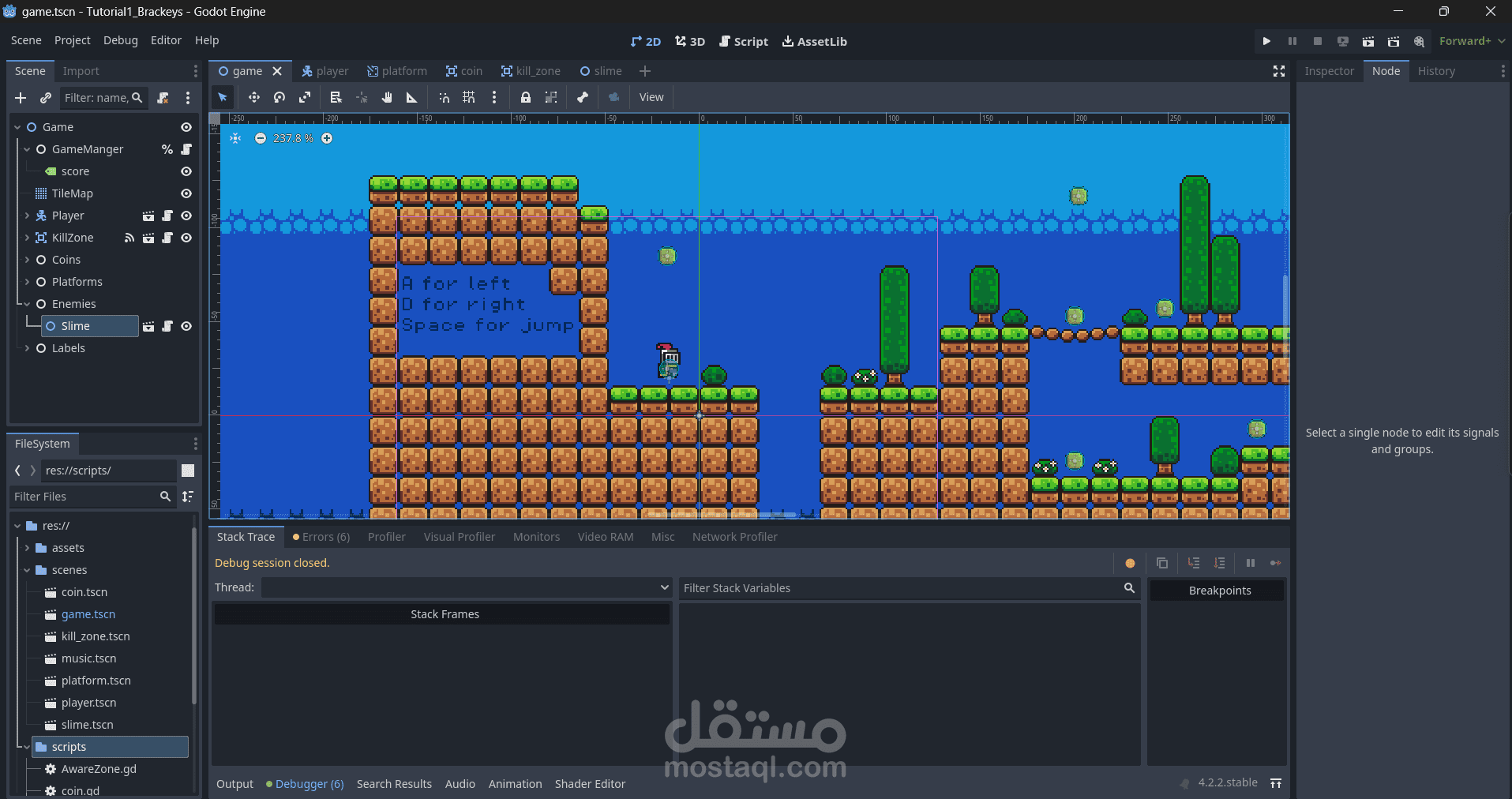1512x799 pixels.
Task: Click the Errors (6) debugger label
Action: [321, 537]
